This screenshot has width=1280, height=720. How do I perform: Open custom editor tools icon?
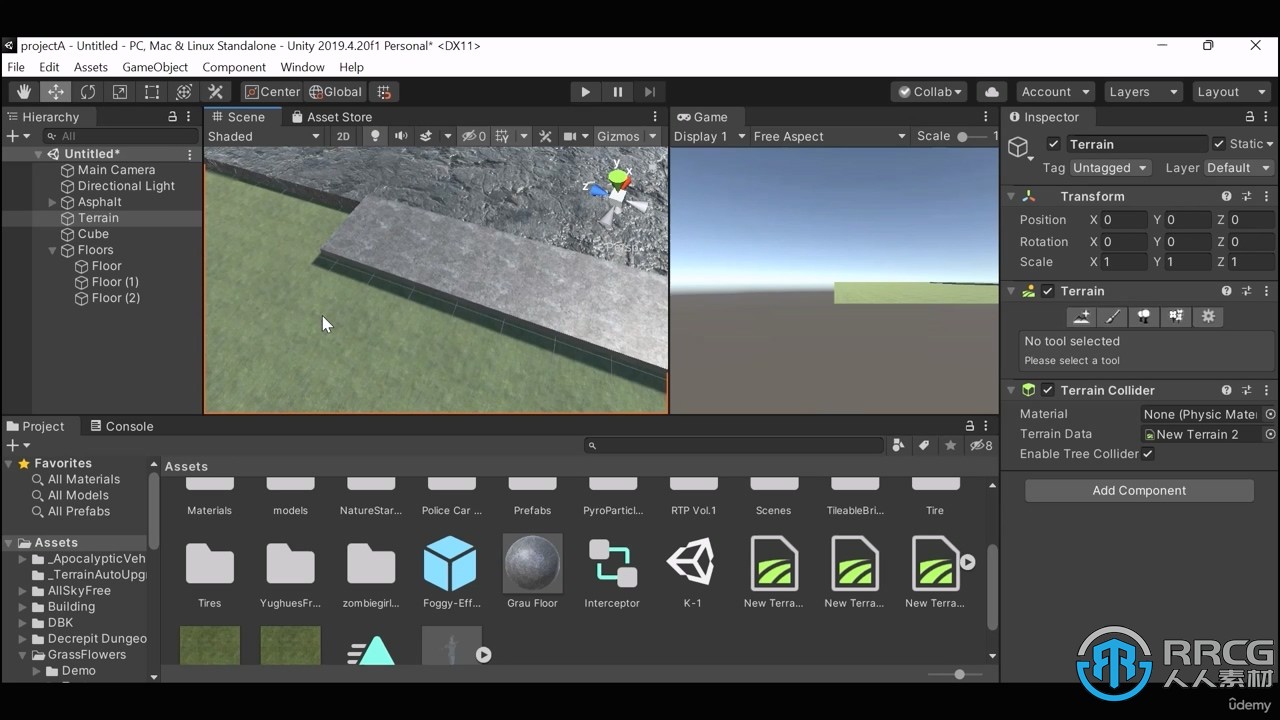tap(215, 92)
